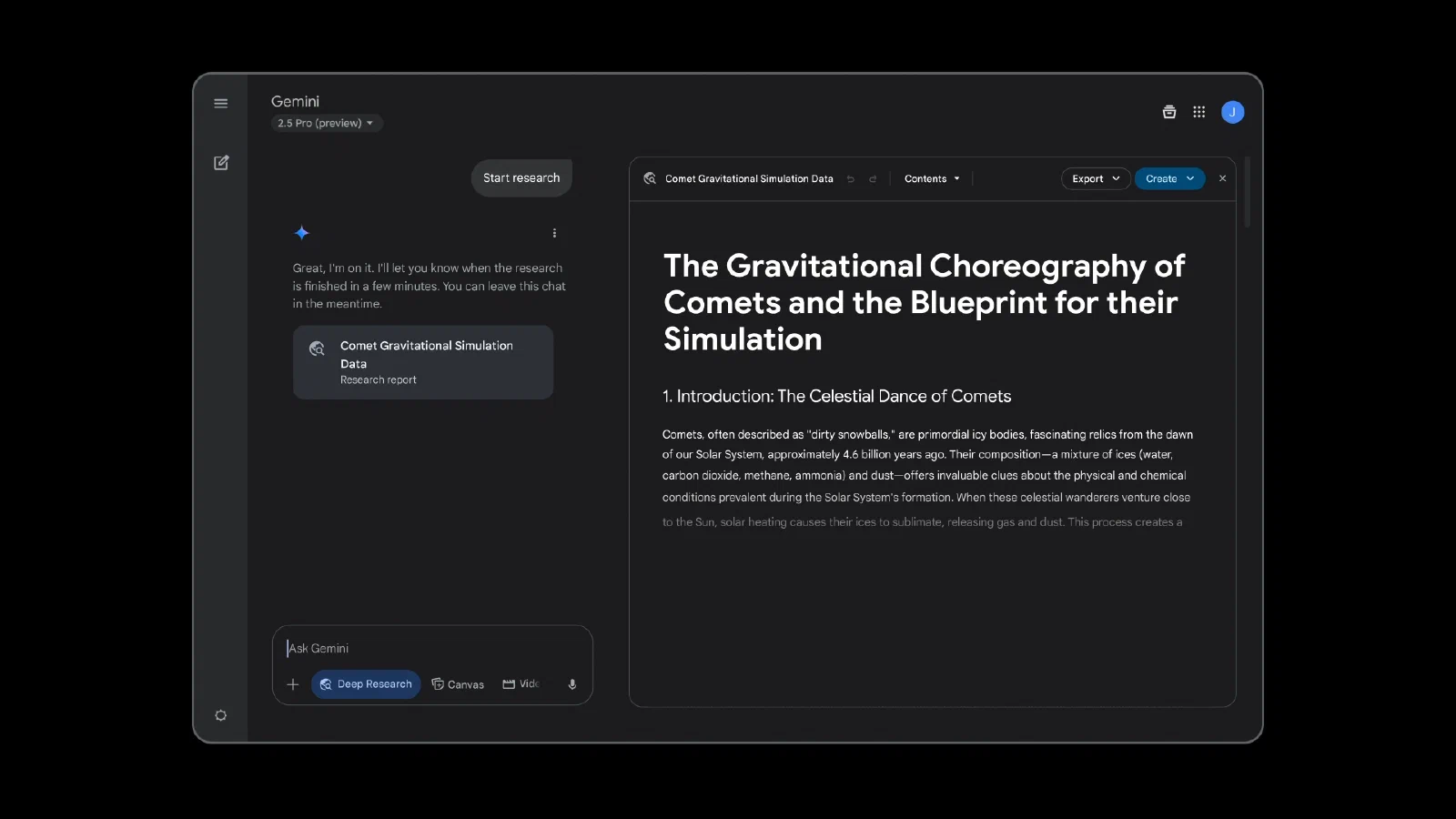The width and height of the screenshot is (1456, 819).
Task: Open settings gear in the sidebar
Action: pyautogui.click(x=220, y=715)
